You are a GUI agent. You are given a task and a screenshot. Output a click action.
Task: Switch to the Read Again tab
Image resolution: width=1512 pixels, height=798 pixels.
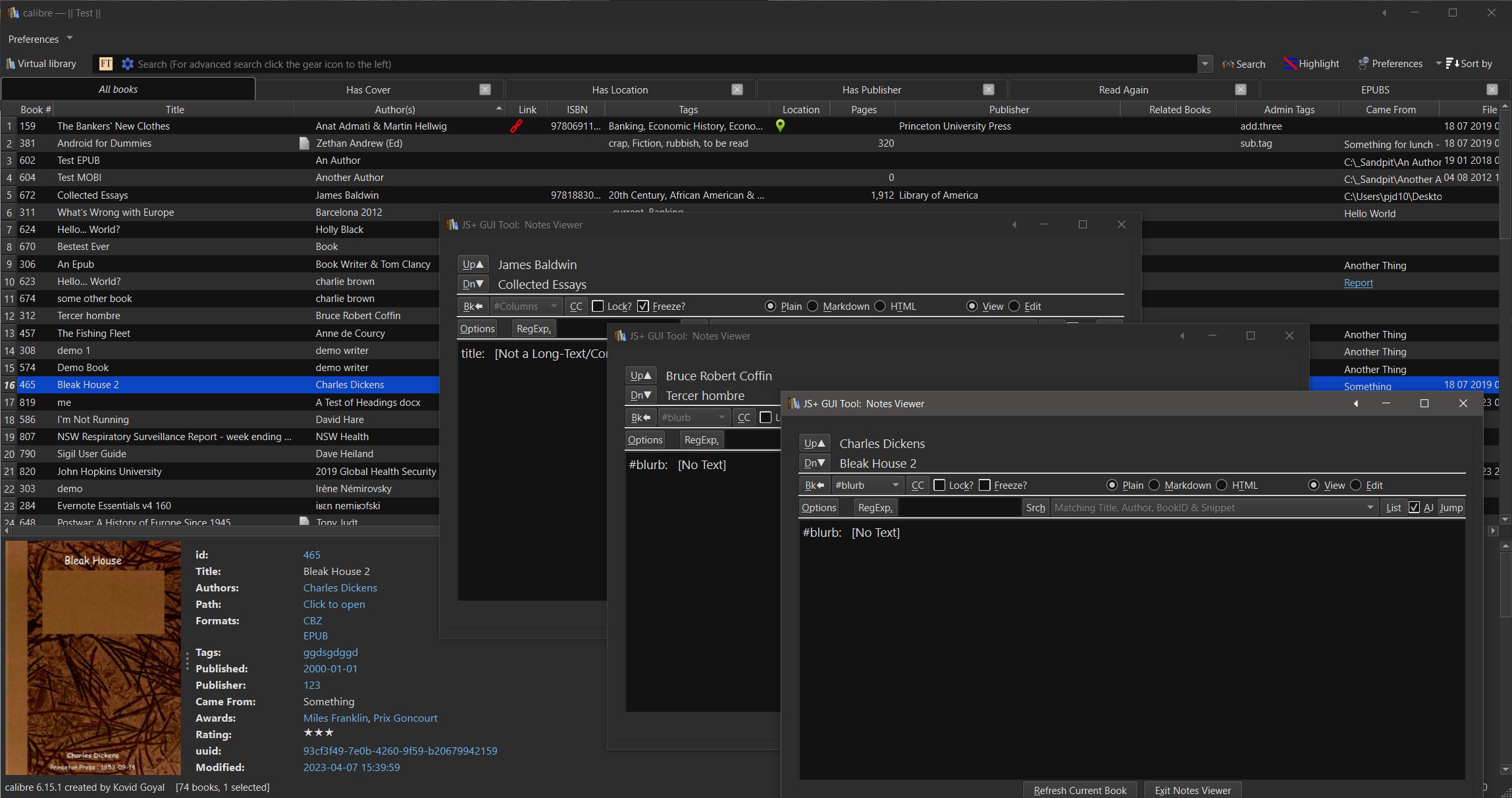tap(1123, 89)
